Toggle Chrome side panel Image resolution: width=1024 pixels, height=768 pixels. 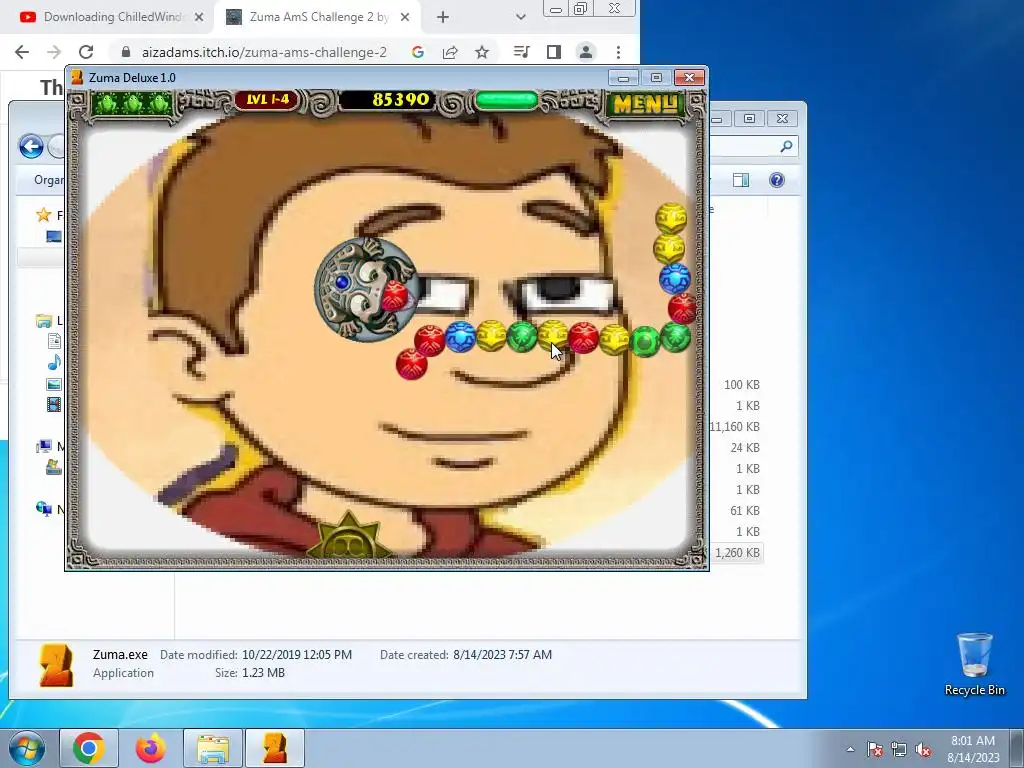click(554, 52)
